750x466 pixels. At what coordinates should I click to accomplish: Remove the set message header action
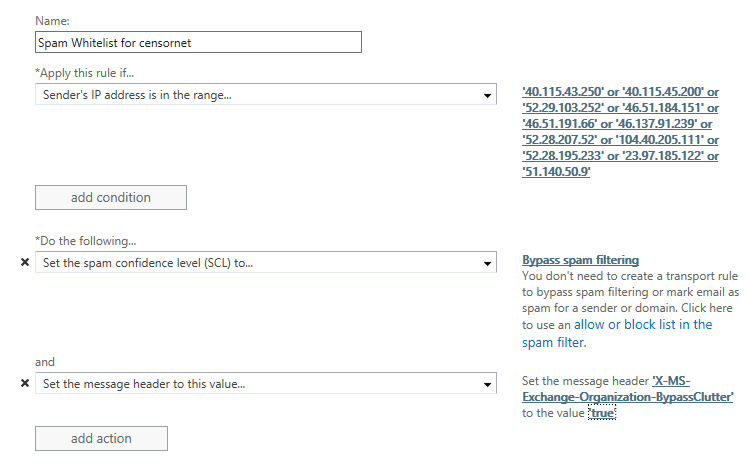click(x=25, y=383)
